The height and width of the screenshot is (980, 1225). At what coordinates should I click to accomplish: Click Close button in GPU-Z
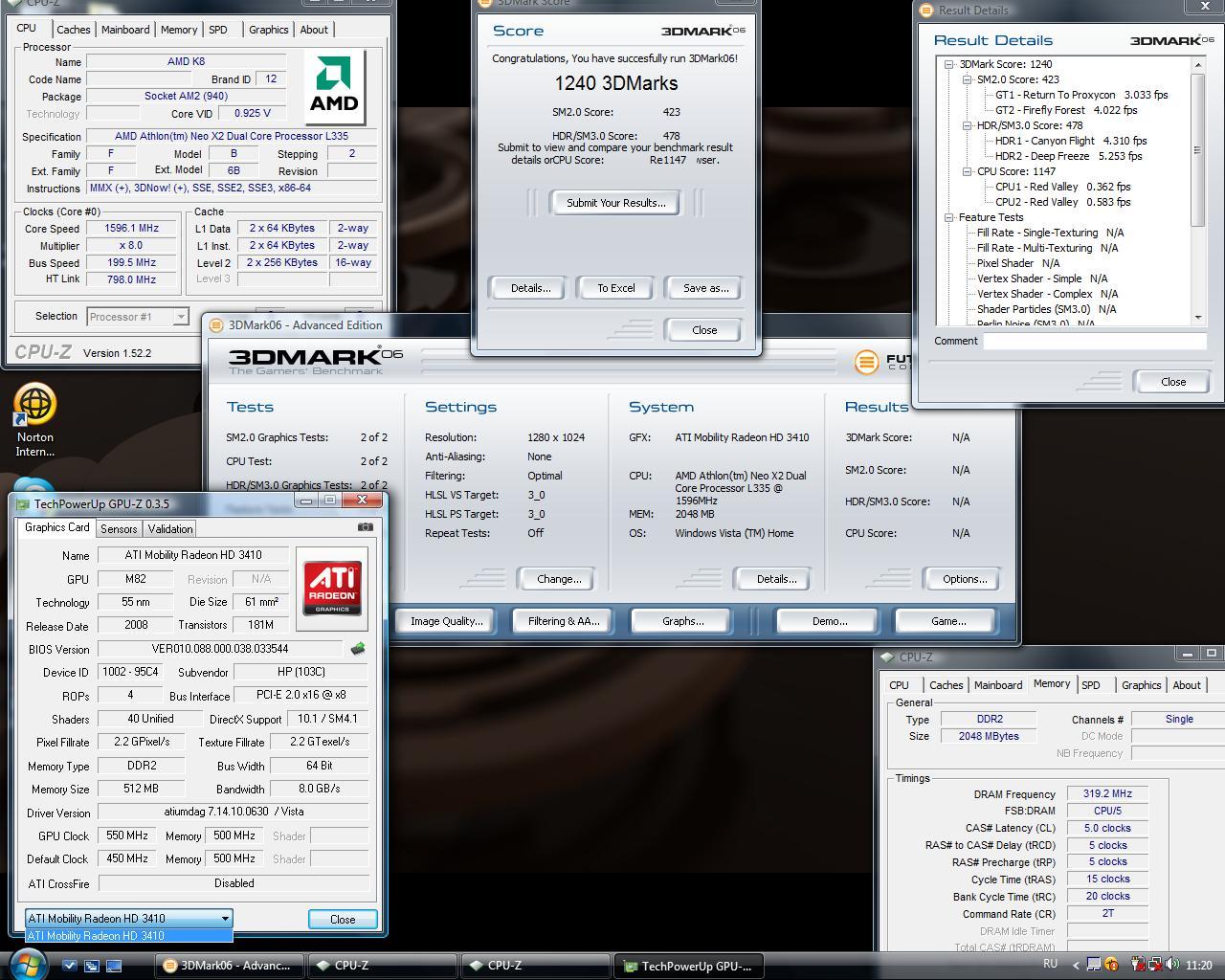click(343, 919)
